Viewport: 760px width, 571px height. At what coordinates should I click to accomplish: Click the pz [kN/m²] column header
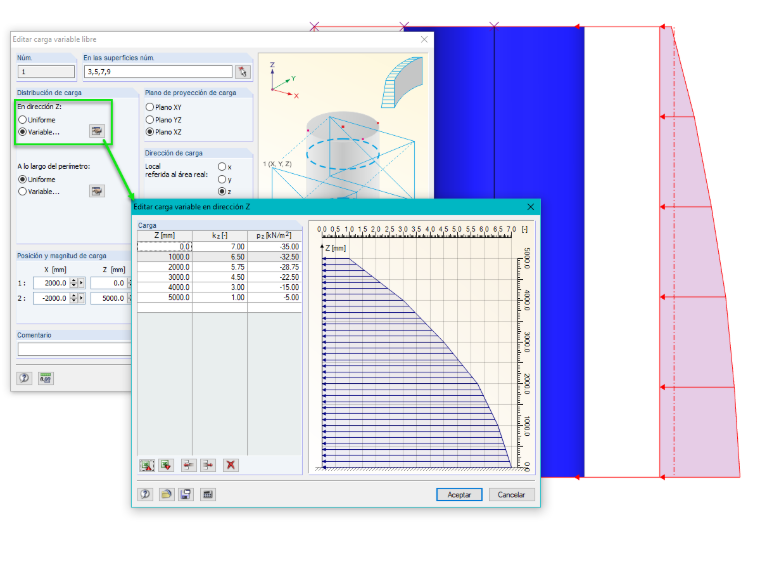275,235
